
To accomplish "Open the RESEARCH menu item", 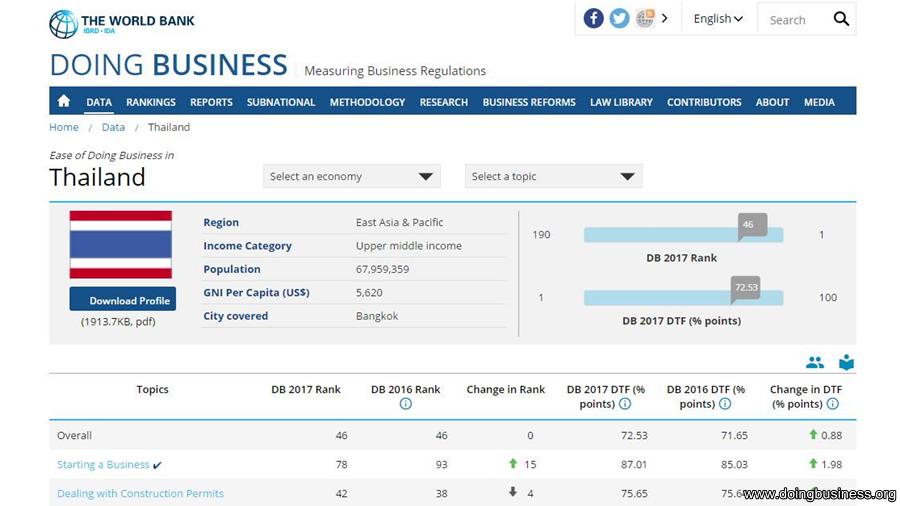I will coord(444,102).
